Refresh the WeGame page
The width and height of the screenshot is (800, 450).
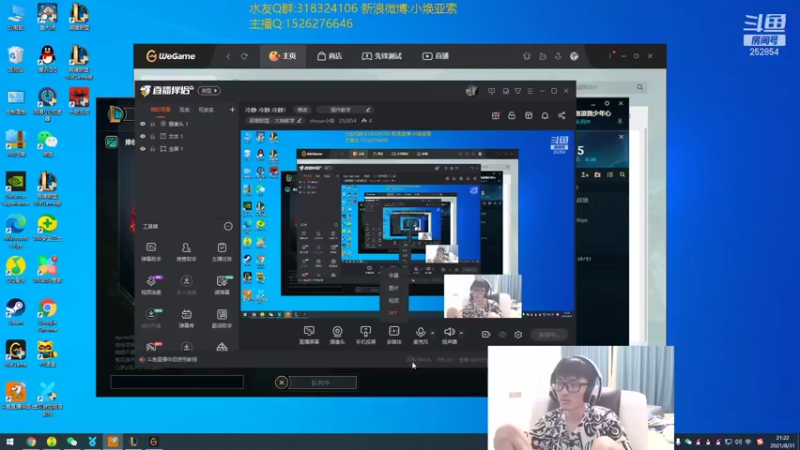click(244, 56)
